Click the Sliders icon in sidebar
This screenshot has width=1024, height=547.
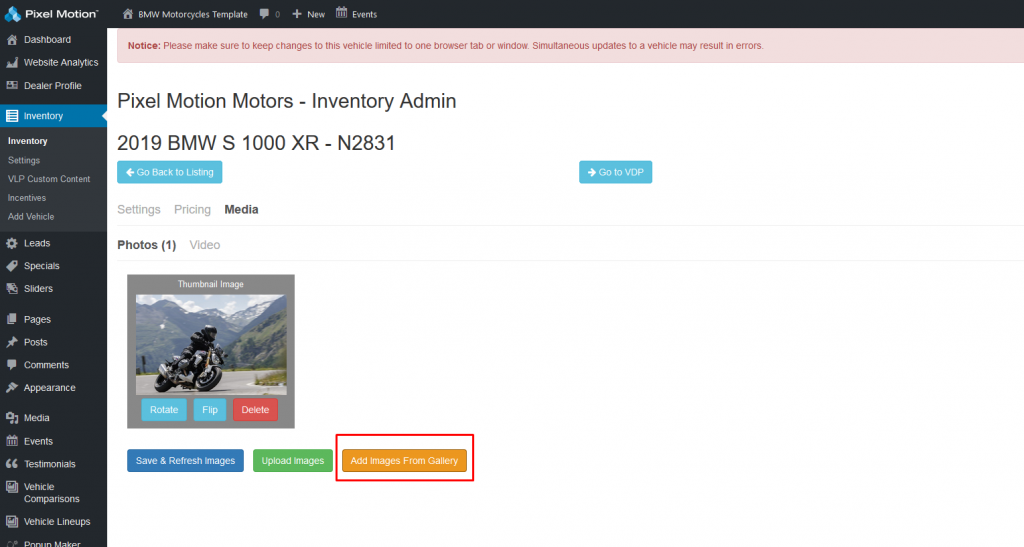[12, 289]
